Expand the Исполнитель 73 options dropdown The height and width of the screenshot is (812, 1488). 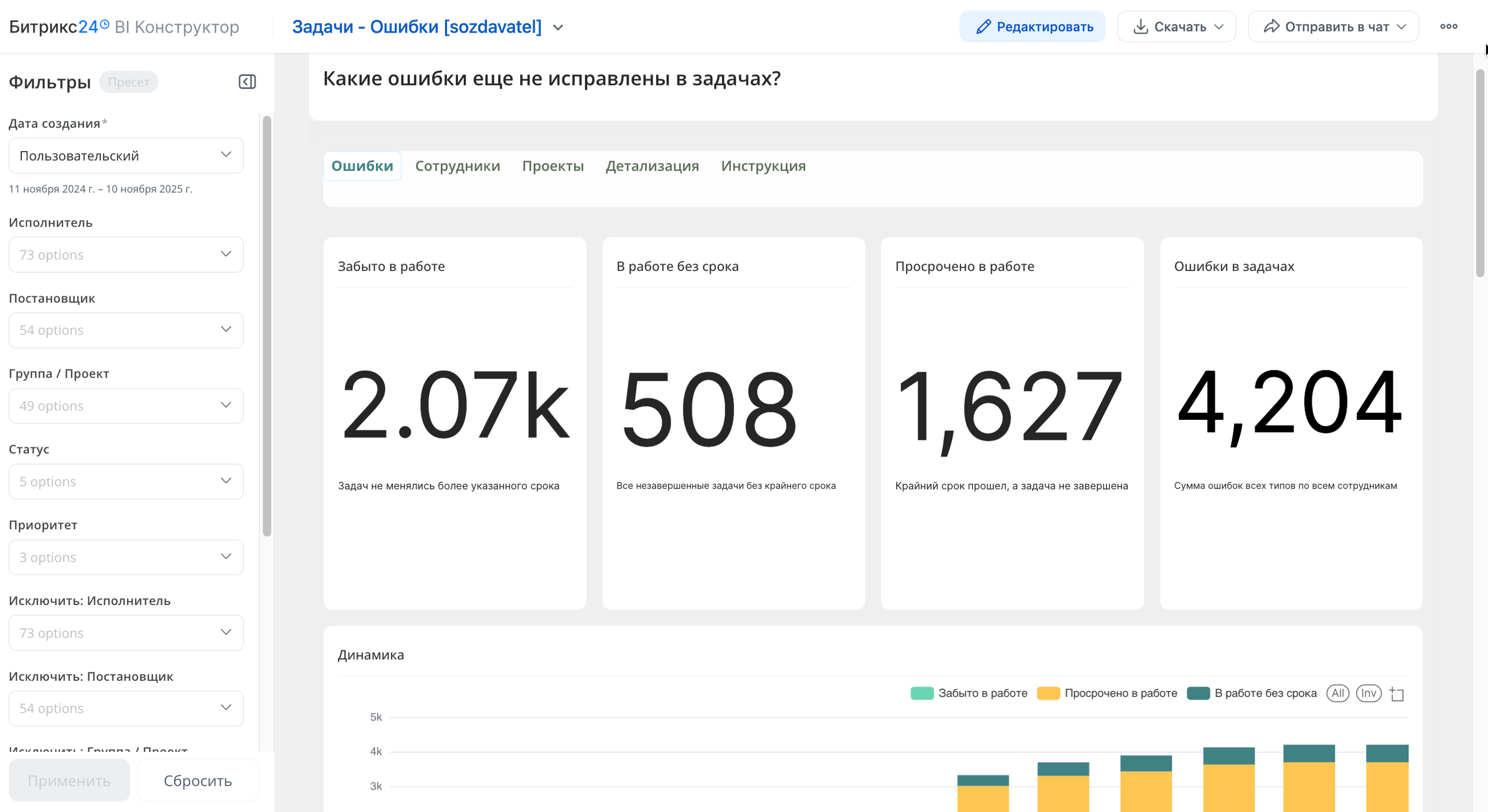click(126, 255)
